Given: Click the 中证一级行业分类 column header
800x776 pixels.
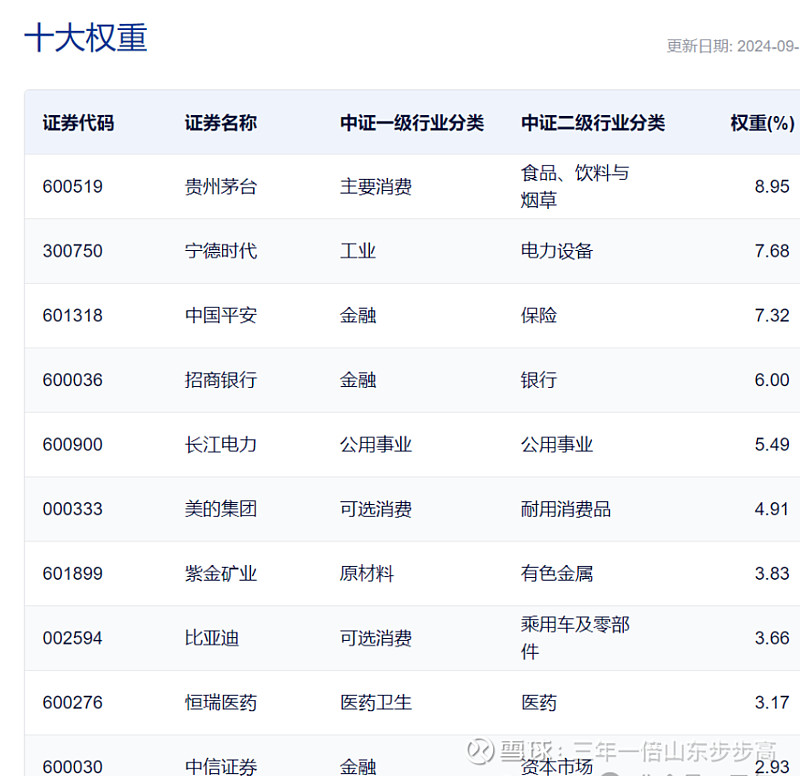Looking at the screenshot, I should click(x=412, y=123).
